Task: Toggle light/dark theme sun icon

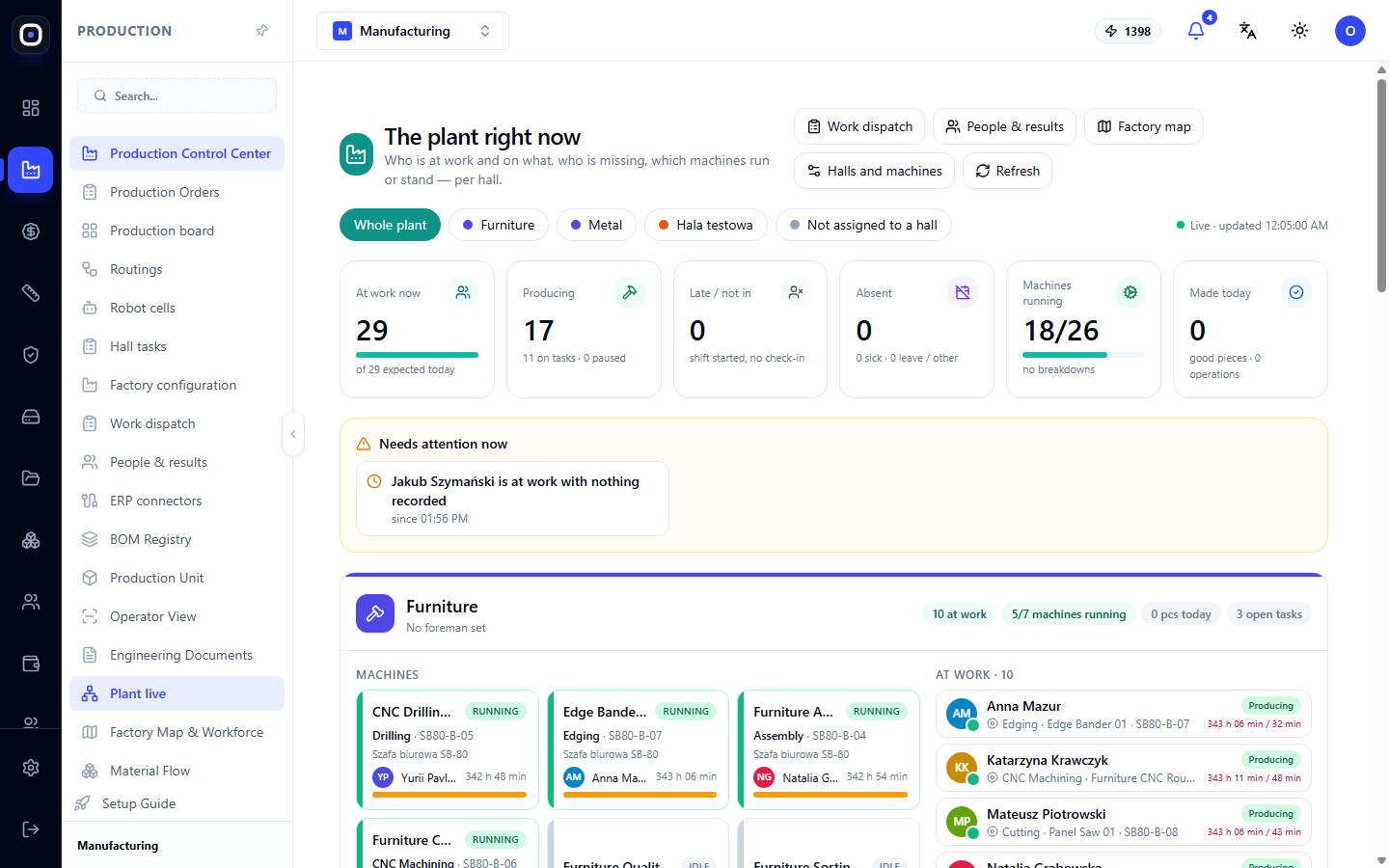Action: pyautogui.click(x=1300, y=31)
